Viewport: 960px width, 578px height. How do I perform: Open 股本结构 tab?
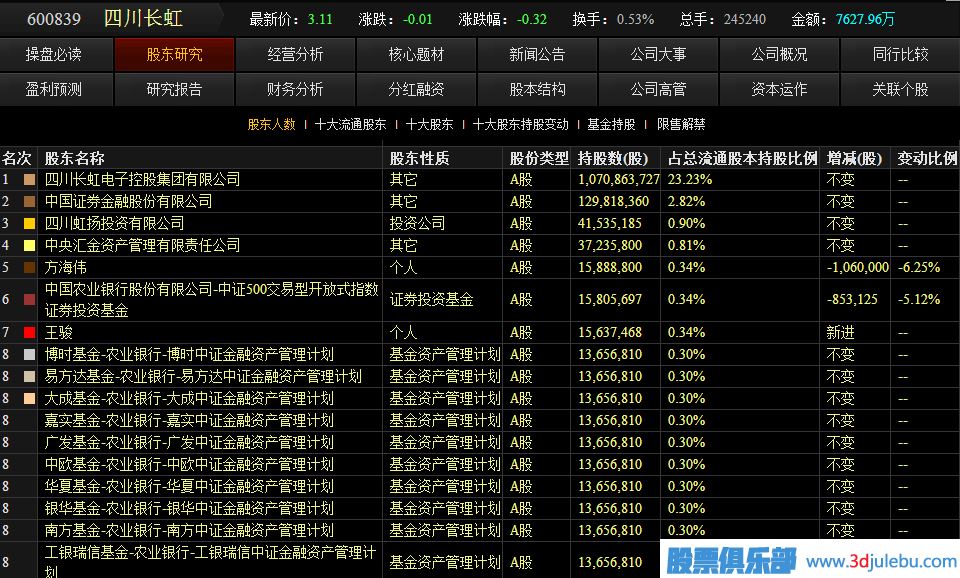(537, 89)
